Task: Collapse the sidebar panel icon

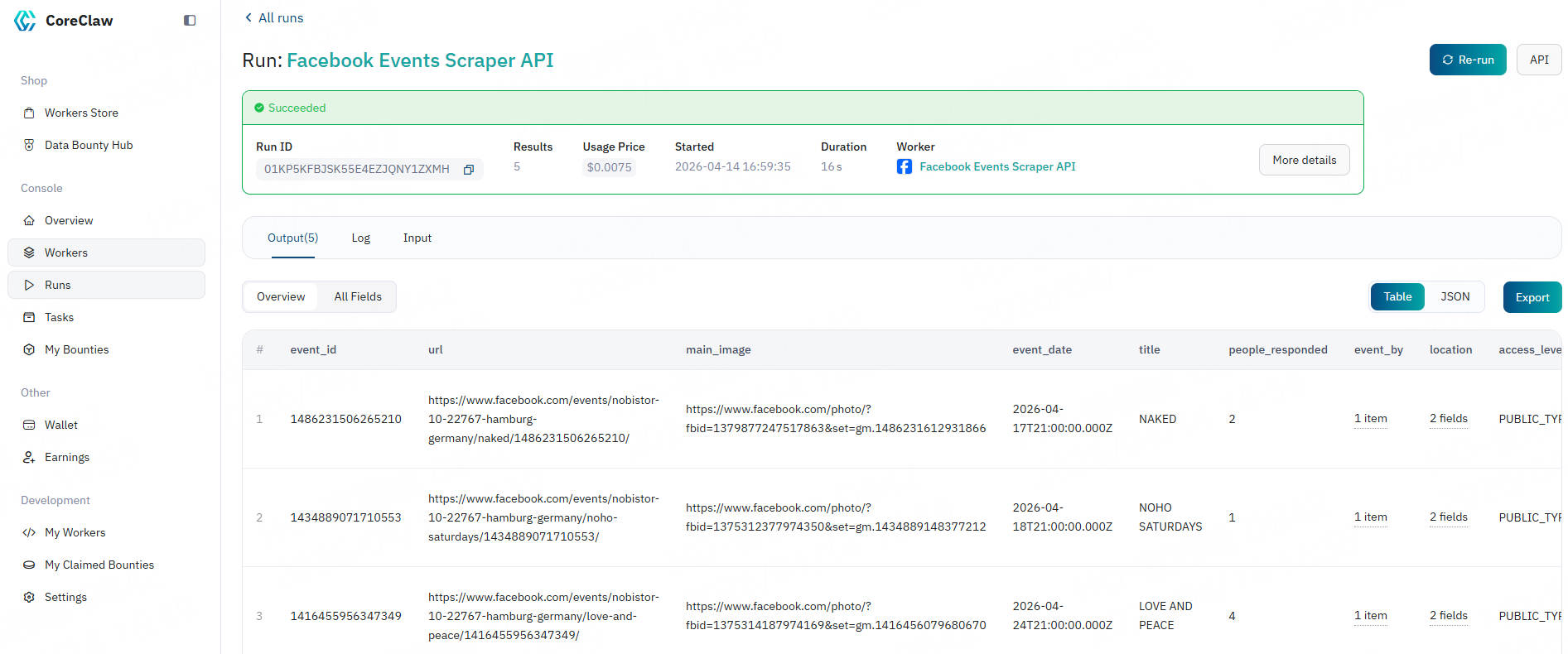Action: coord(190,21)
